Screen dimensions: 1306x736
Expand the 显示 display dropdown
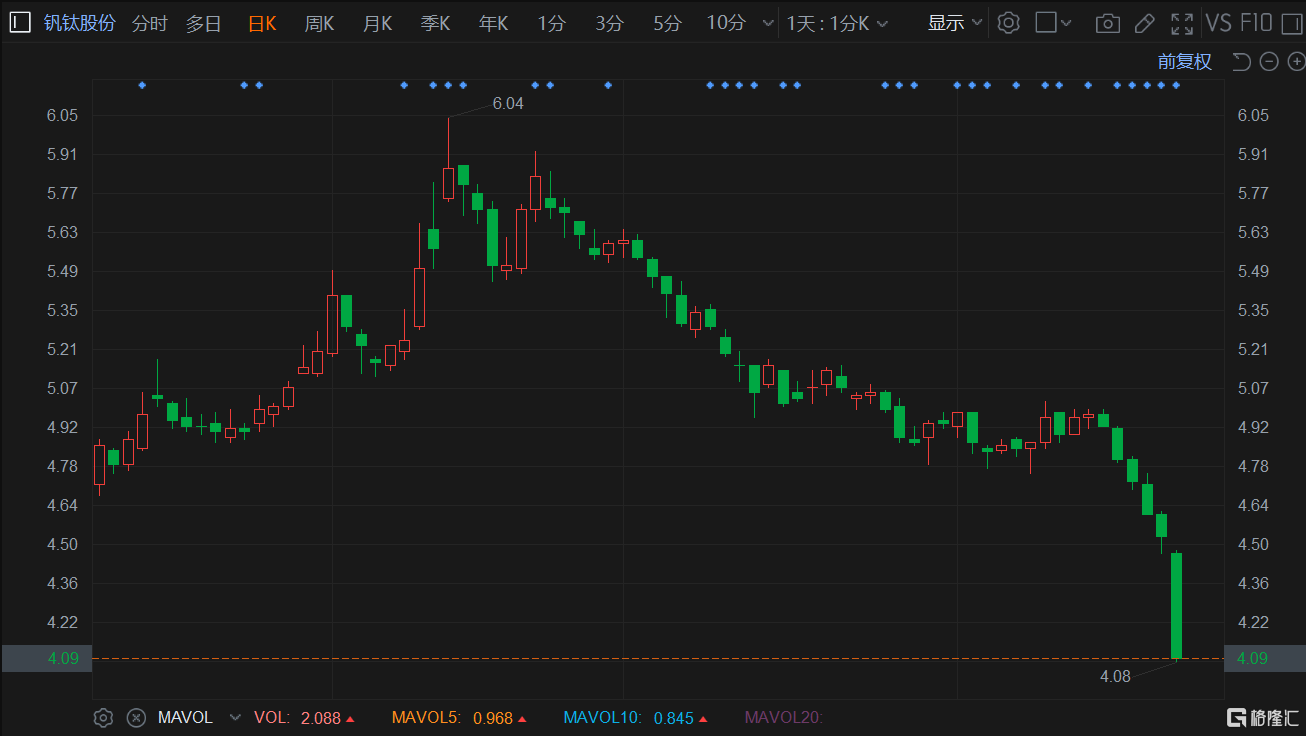(x=954, y=23)
